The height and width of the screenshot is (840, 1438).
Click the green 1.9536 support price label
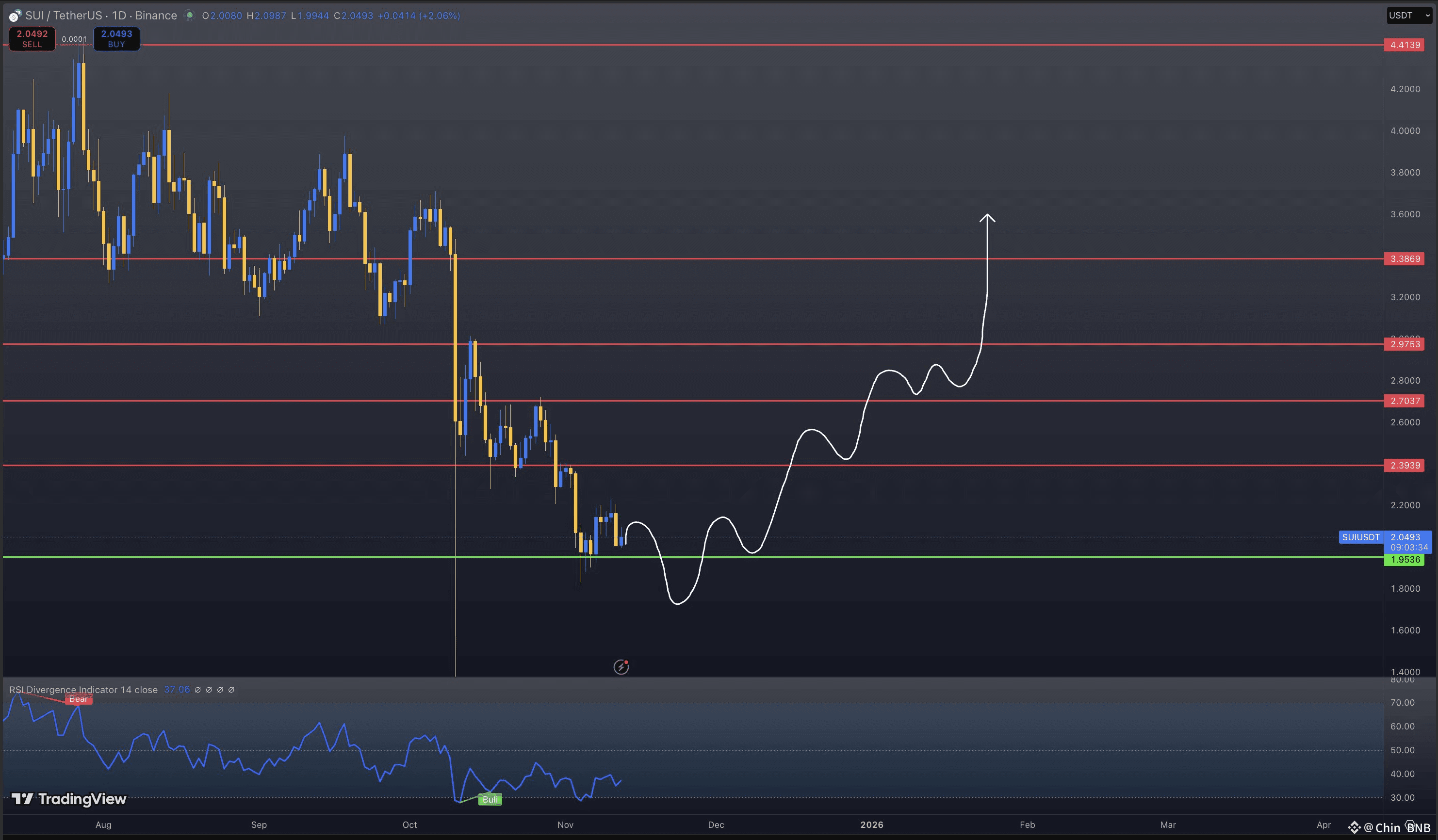coord(1405,559)
